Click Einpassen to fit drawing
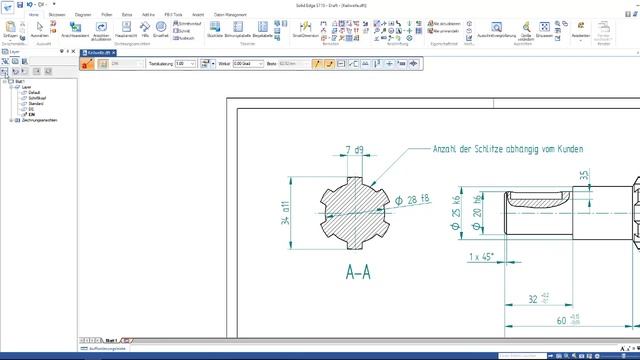Image resolution: width=640 pixels, height=360 pixels. click(544, 30)
